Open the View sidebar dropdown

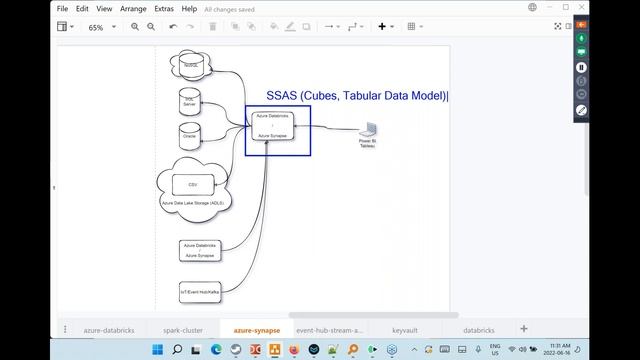click(65, 27)
